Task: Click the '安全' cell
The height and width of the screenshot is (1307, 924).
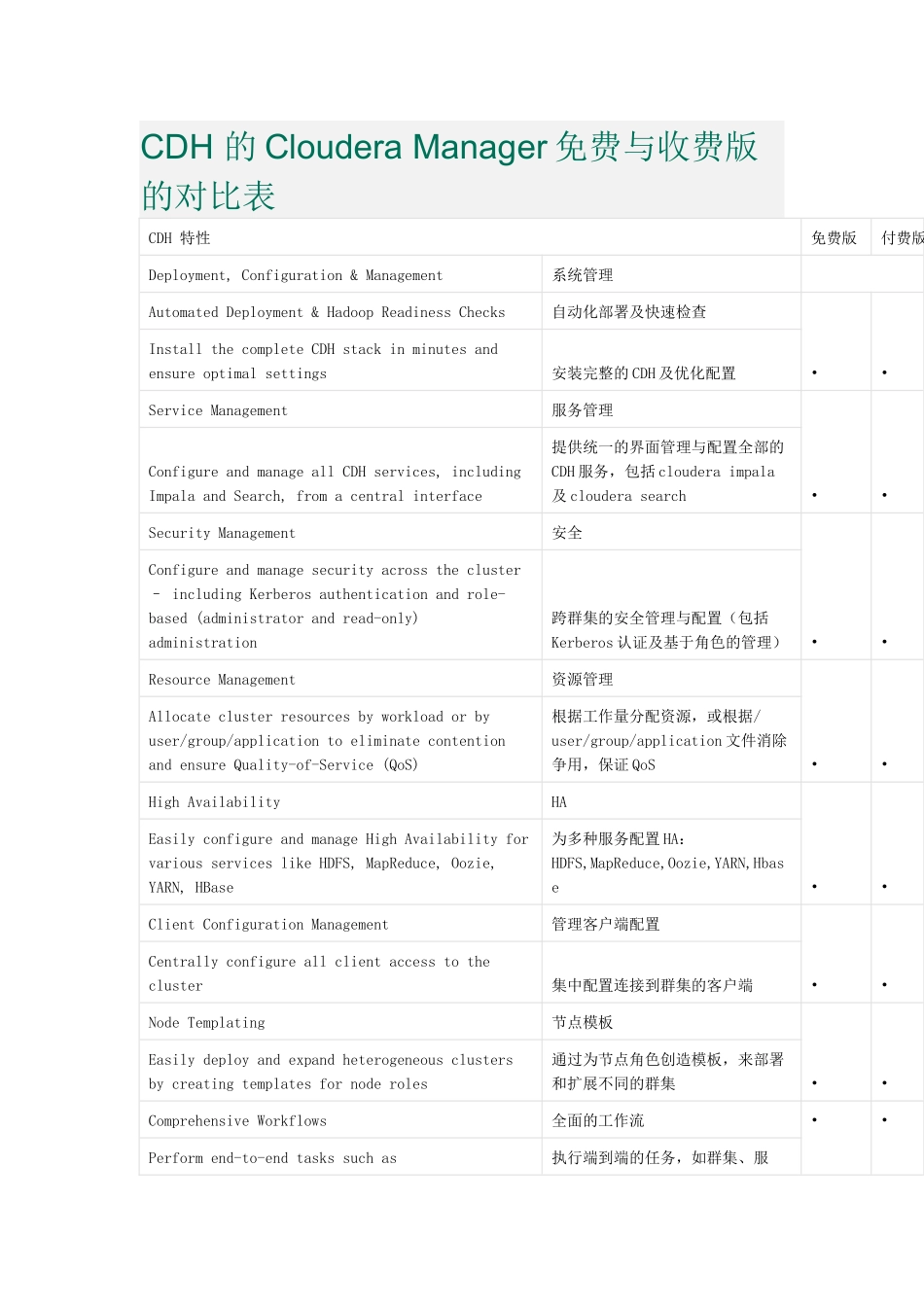Action: 671,533
